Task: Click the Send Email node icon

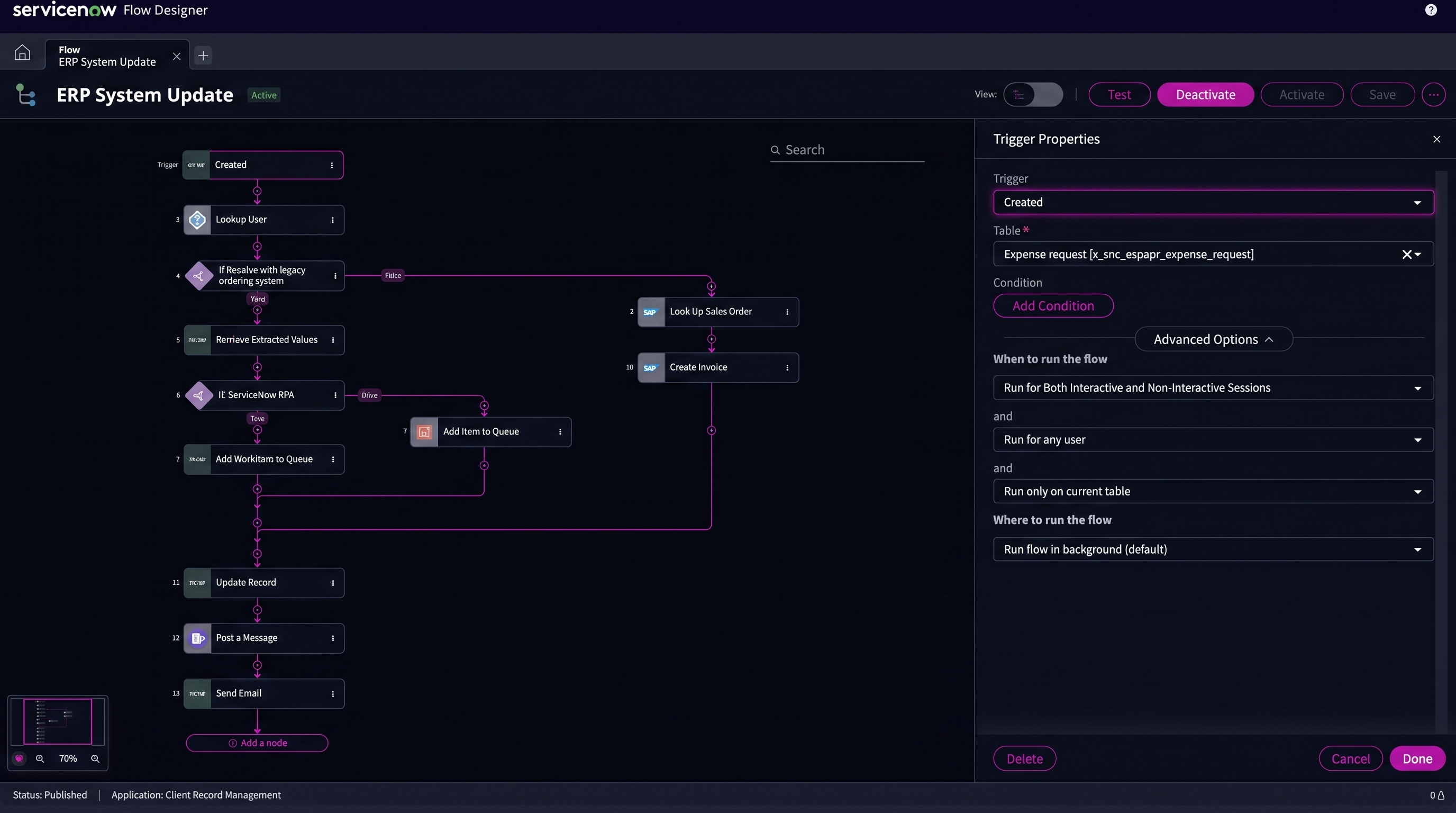Action: tap(197, 694)
